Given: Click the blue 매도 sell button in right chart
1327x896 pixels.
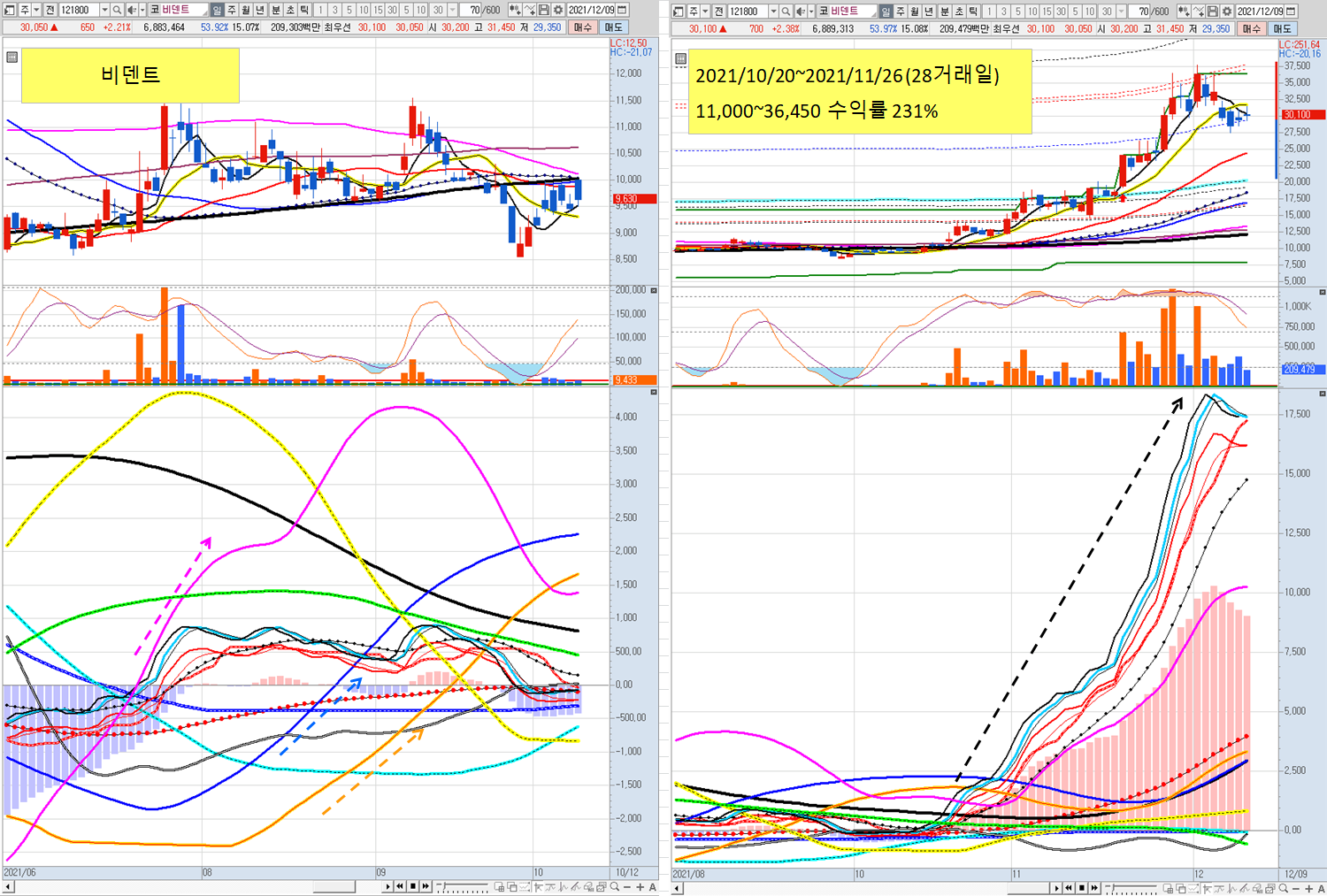Looking at the screenshot, I should (x=1283, y=27).
